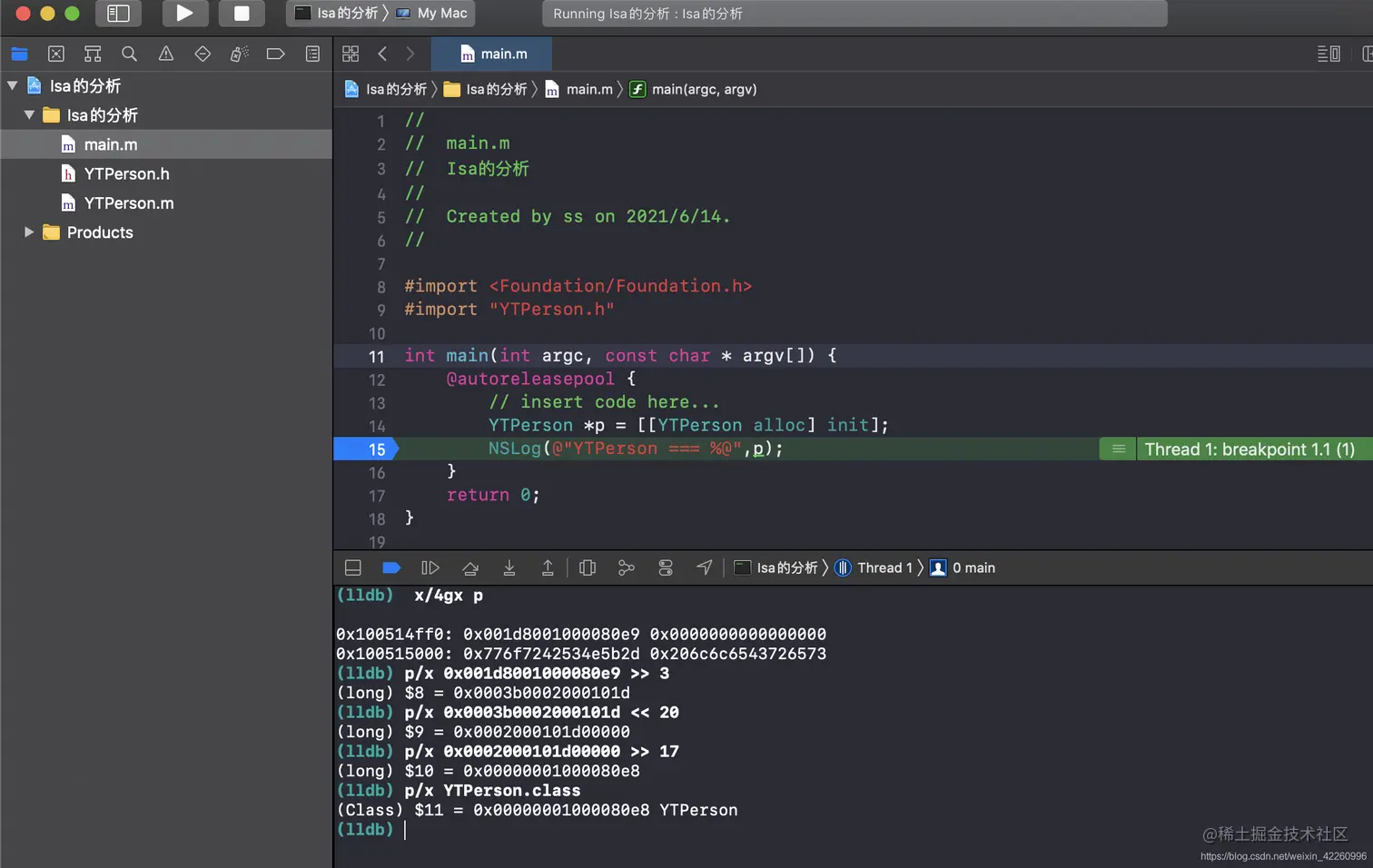Viewport: 1373px width, 868px height.
Task: Click the NSLog call on line 15
Action: [635, 449]
